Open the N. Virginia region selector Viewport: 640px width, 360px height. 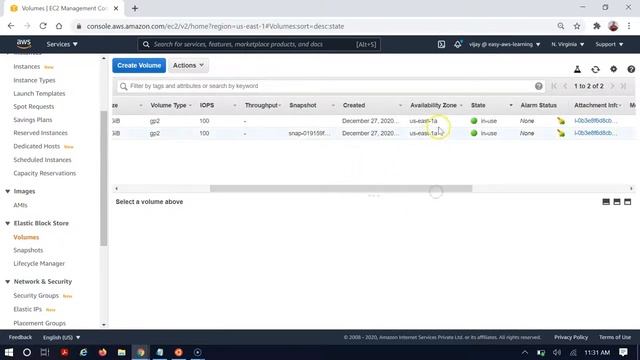point(568,44)
